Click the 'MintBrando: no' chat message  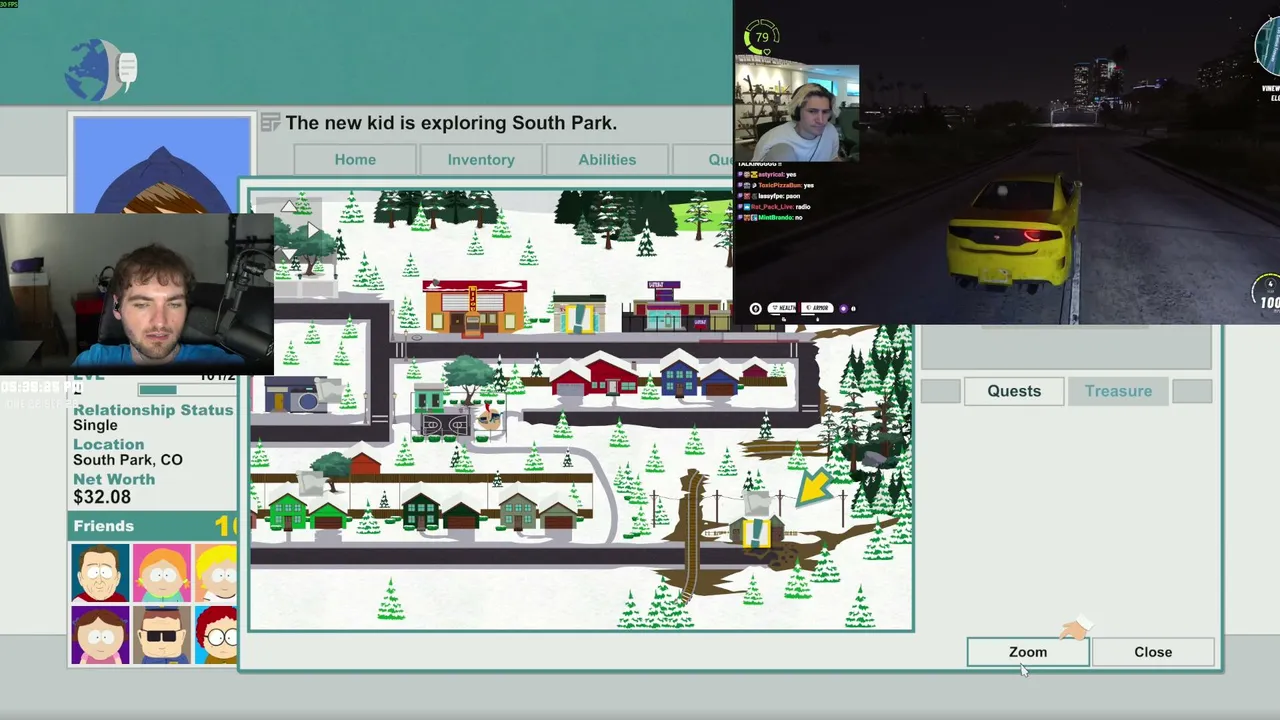click(x=771, y=217)
